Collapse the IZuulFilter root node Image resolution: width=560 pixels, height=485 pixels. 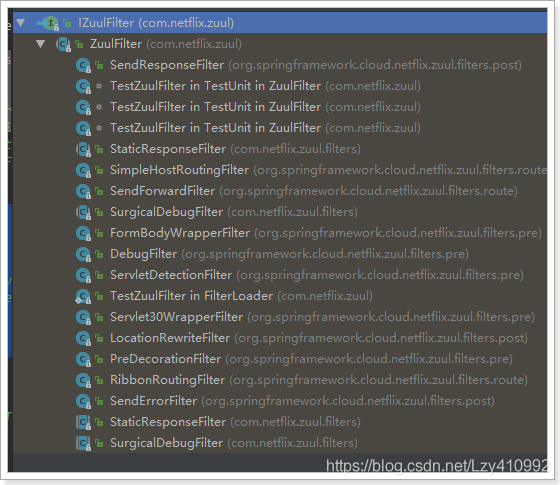21,23
